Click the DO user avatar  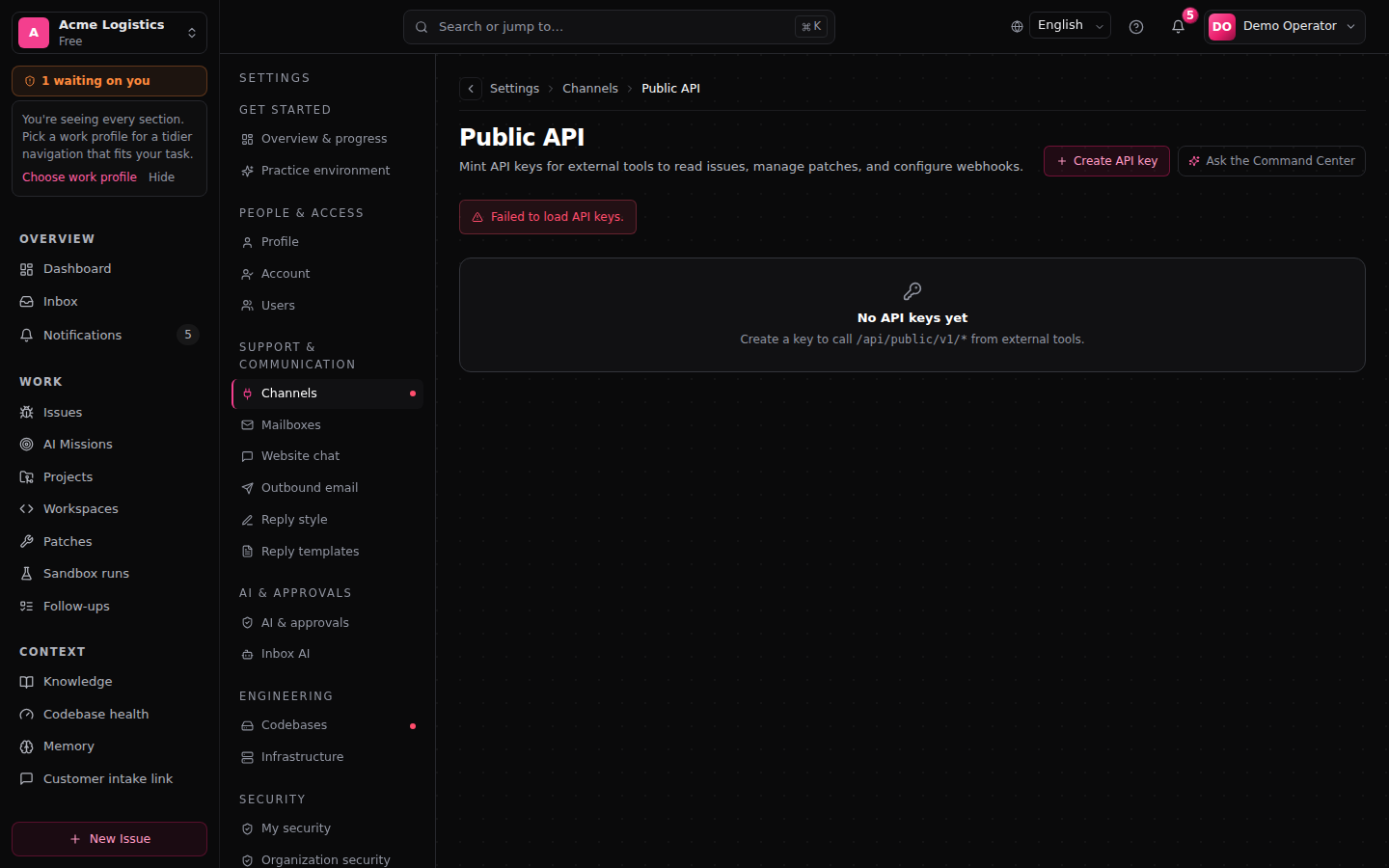tap(1222, 27)
